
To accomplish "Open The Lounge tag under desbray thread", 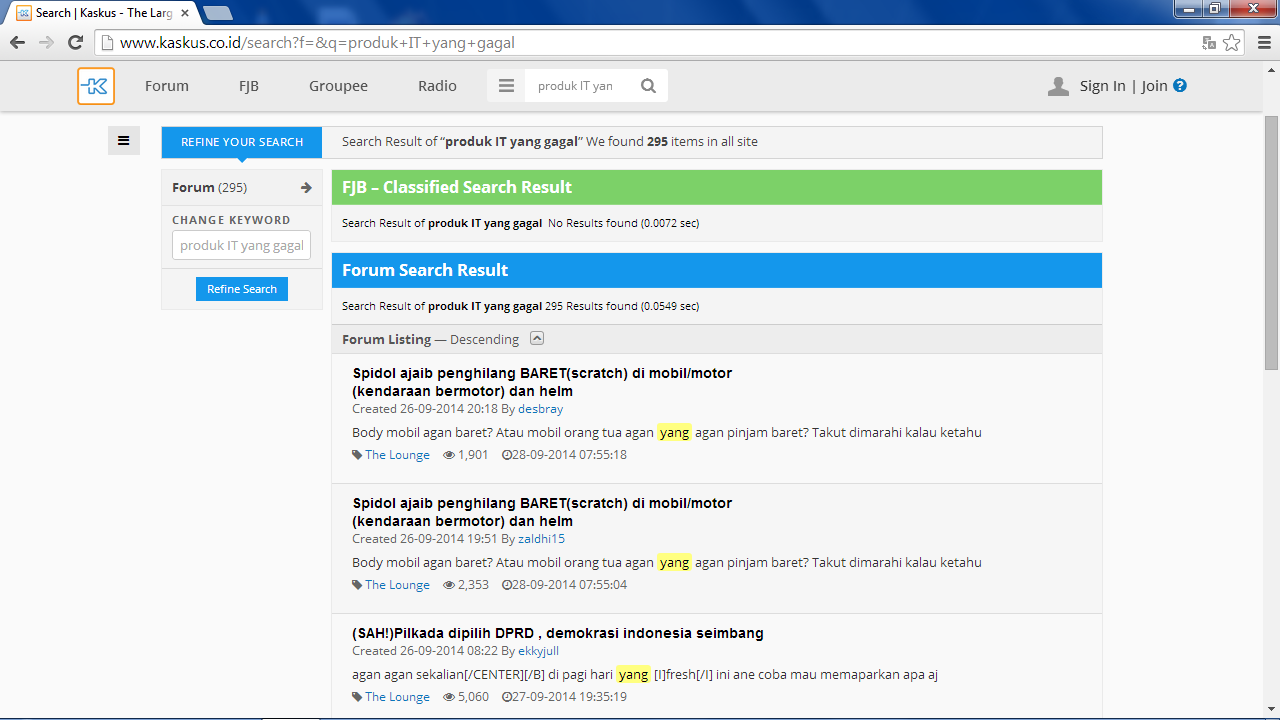I will pos(397,455).
